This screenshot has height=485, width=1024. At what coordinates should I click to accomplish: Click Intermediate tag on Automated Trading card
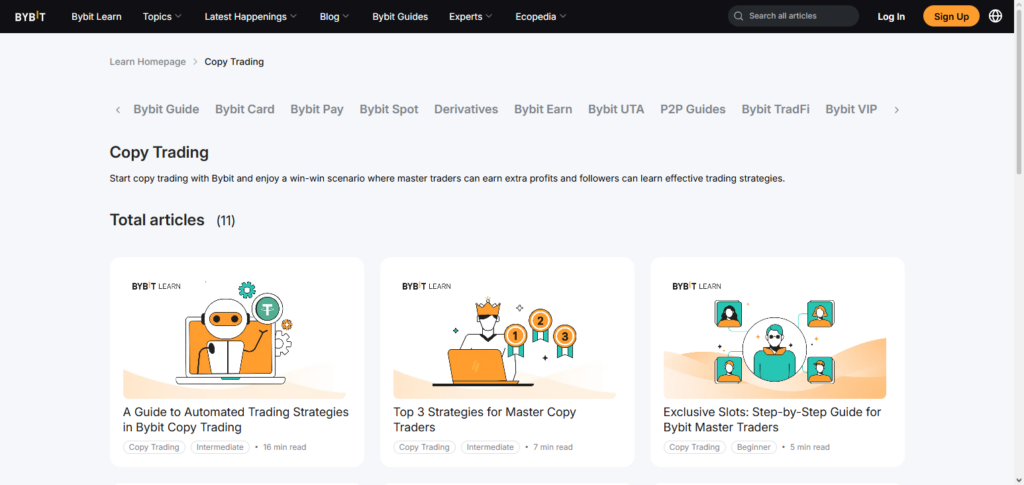pyautogui.click(x=220, y=447)
